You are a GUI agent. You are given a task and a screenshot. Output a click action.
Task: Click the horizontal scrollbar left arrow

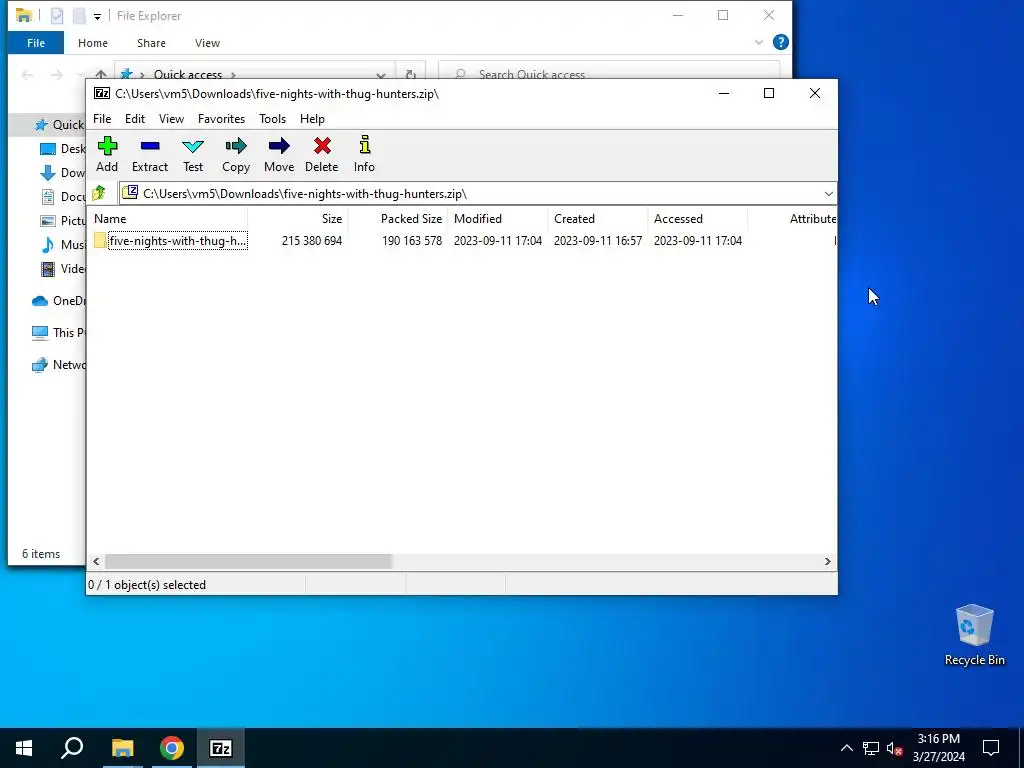point(97,562)
